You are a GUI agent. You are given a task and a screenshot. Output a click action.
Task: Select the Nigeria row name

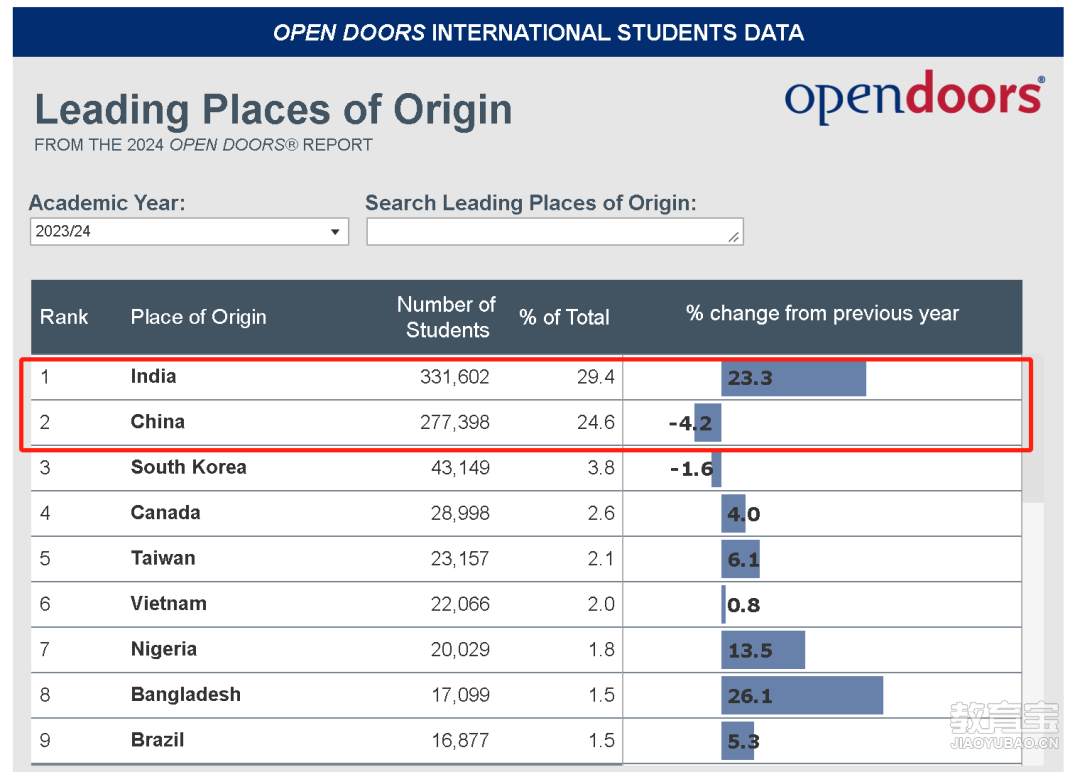coord(164,649)
